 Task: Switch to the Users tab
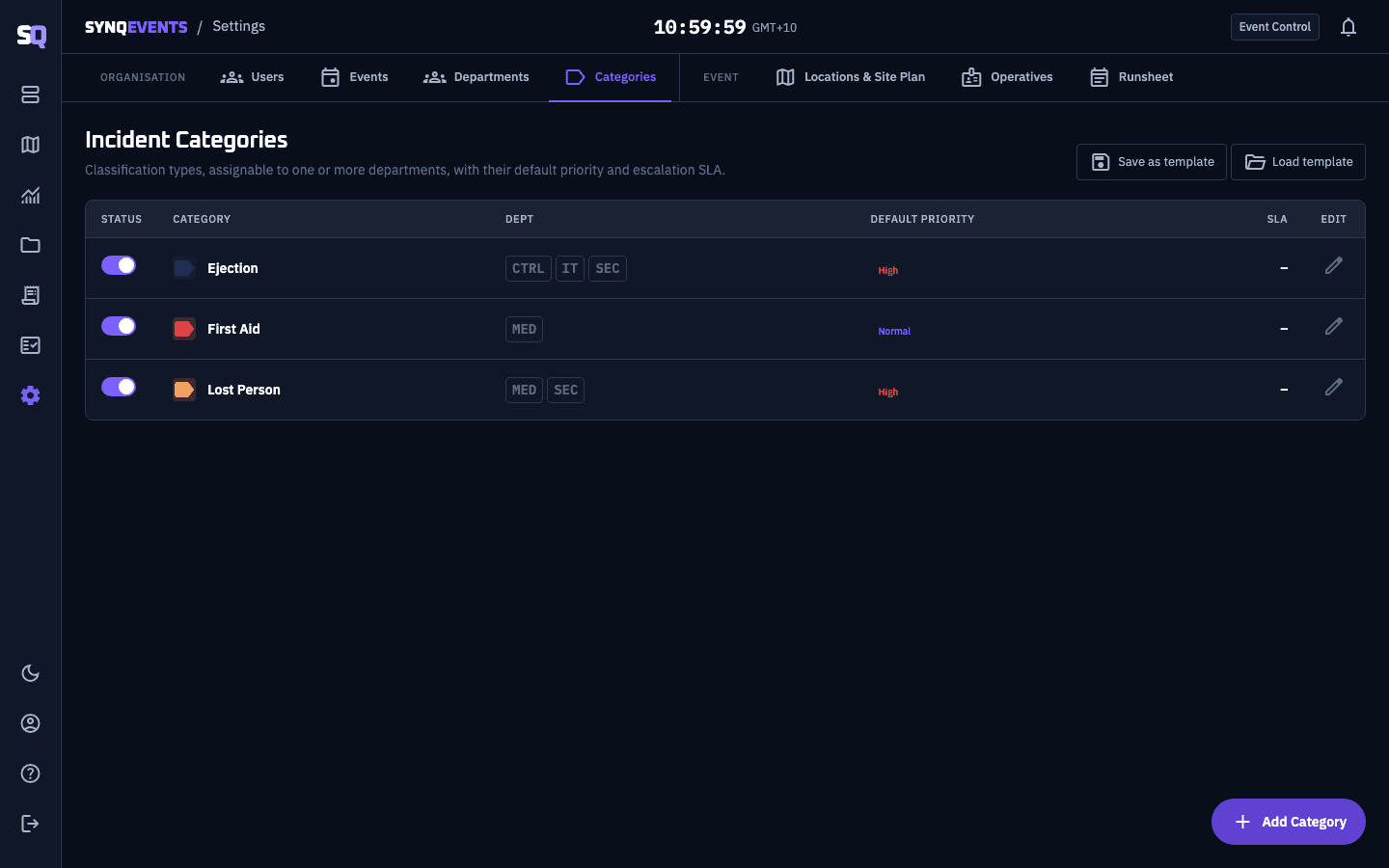point(253,77)
